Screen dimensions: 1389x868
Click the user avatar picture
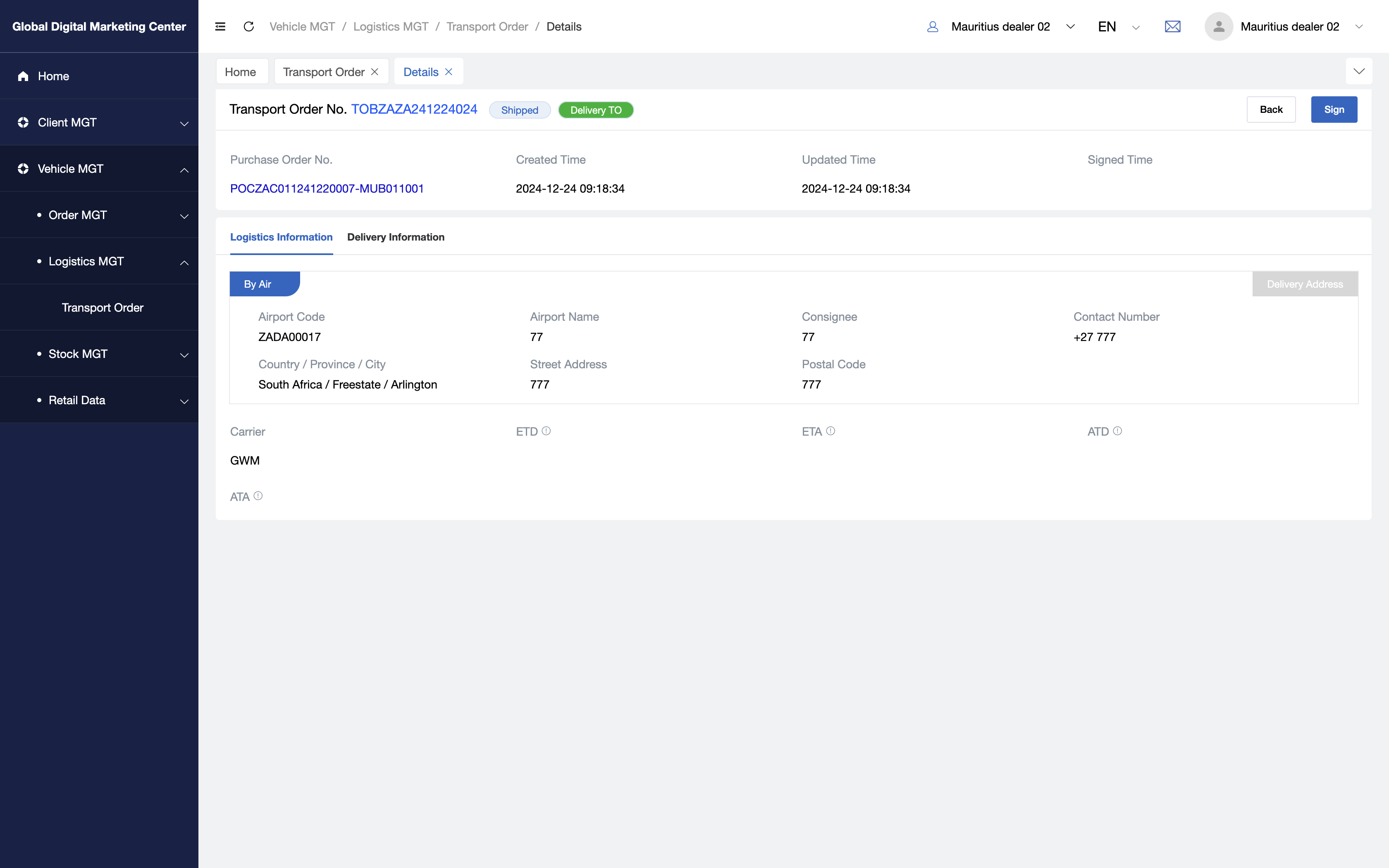[x=1219, y=26]
